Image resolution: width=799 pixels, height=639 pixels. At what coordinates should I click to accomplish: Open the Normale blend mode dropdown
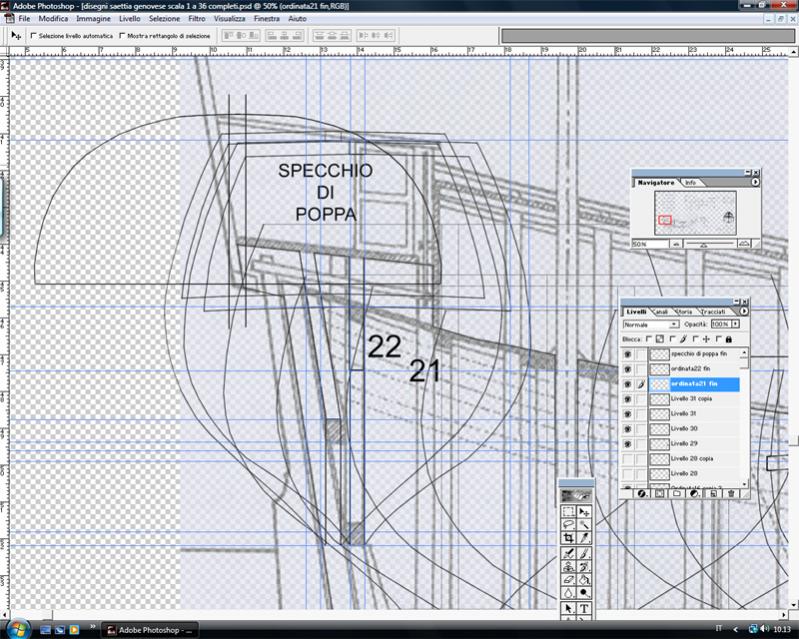(x=650, y=324)
